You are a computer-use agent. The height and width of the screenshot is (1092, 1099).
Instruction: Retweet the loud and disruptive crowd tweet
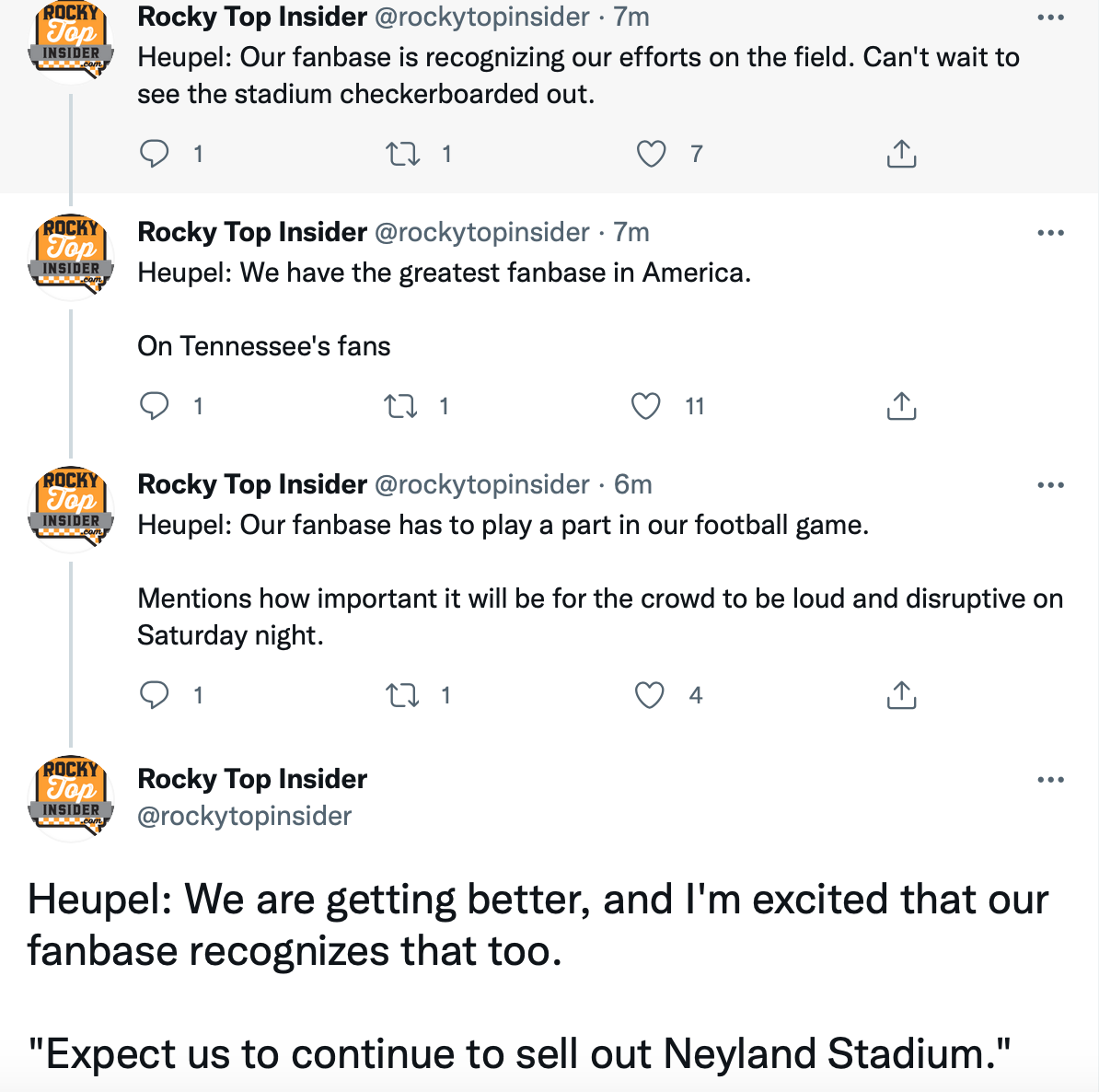[402, 695]
